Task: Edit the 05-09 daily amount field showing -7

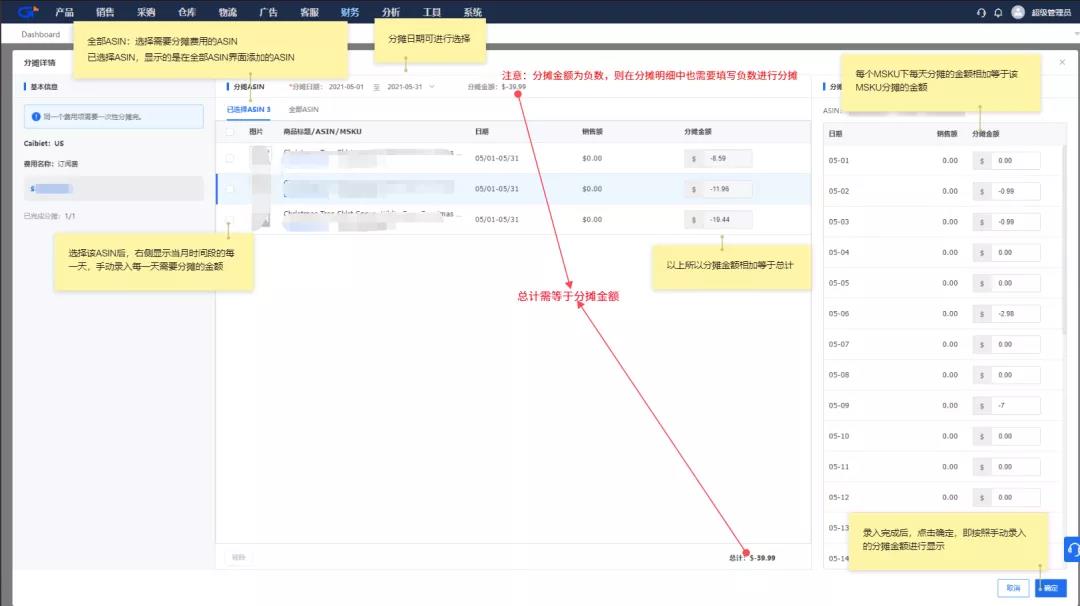Action: pyautogui.click(x=1015, y=406)
